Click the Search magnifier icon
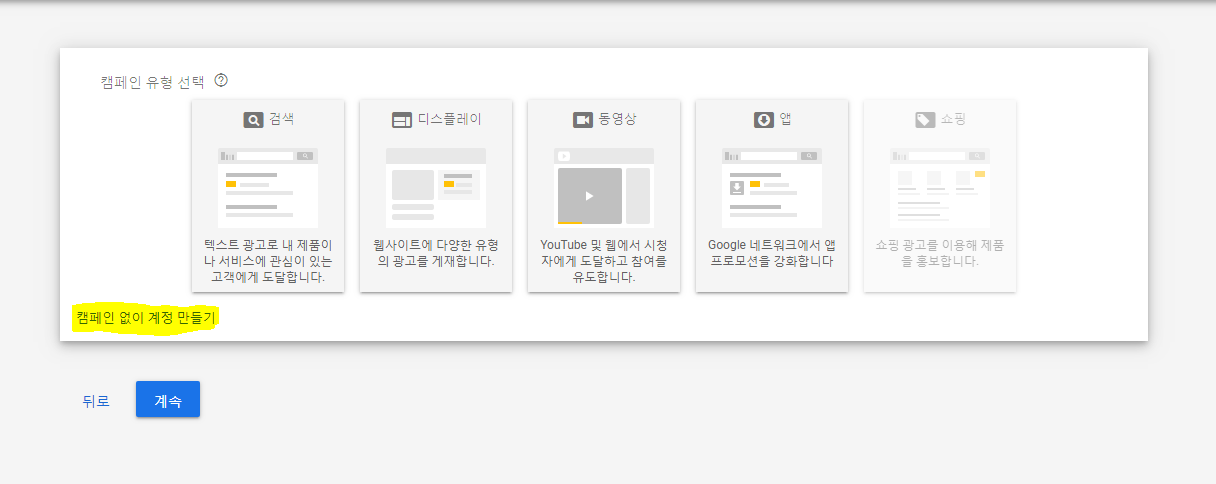Screen dimensions: 1216x484 (x=253, y=120)
